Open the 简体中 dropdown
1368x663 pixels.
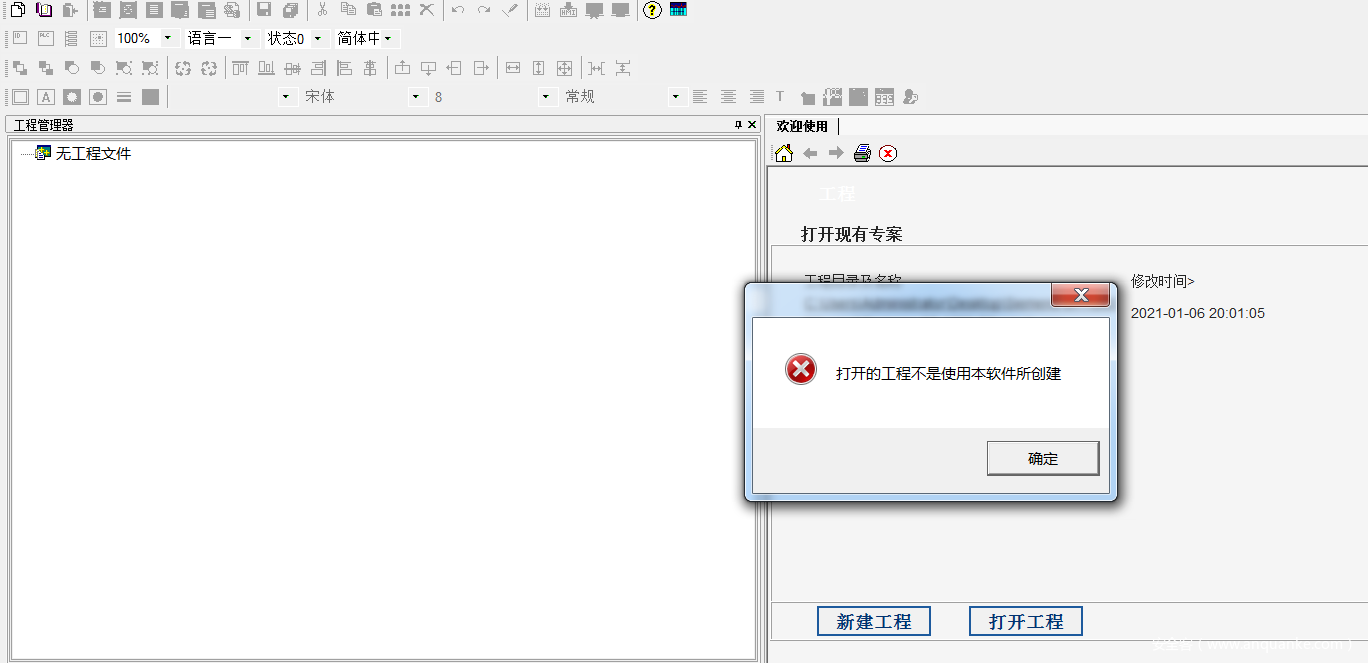tap(387, 38)
